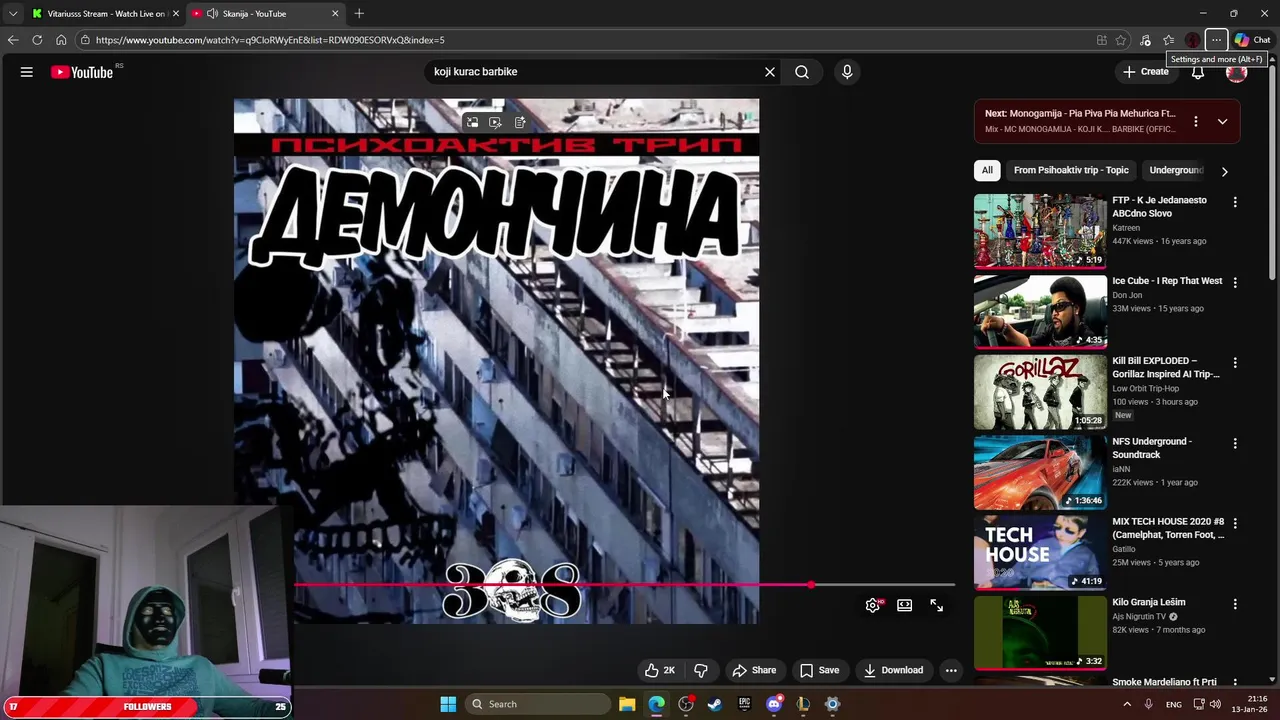Open options for MIX TECH HOUSE 2020
This screenshot has height=720, width=1280.
[x=1235, y=523]
